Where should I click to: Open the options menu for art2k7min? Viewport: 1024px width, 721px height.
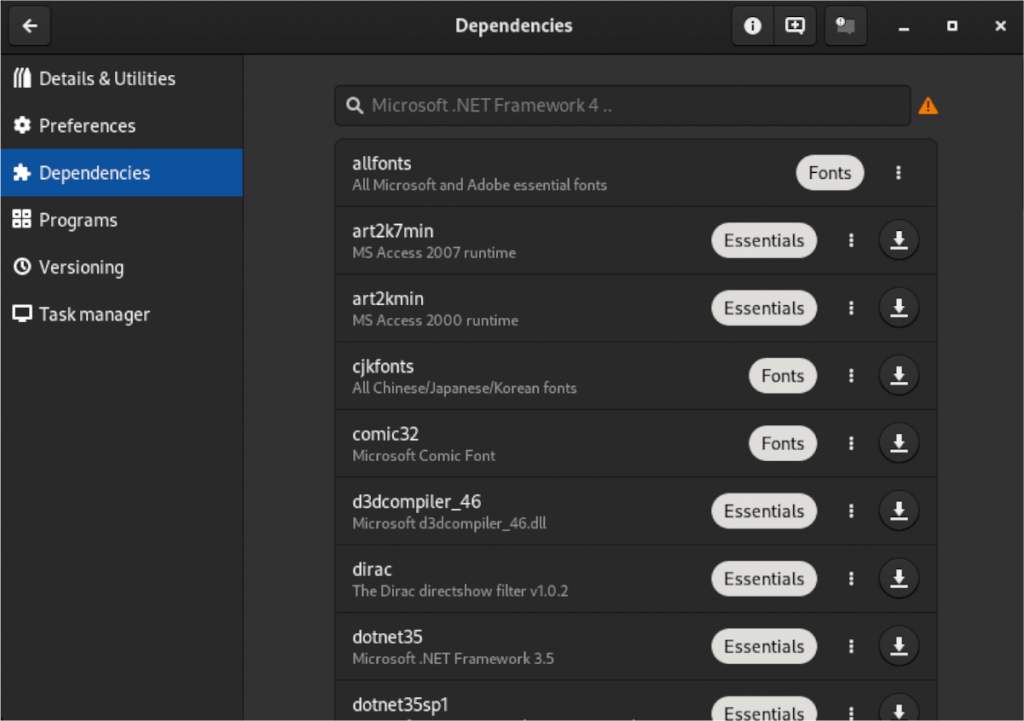(851, 240)
